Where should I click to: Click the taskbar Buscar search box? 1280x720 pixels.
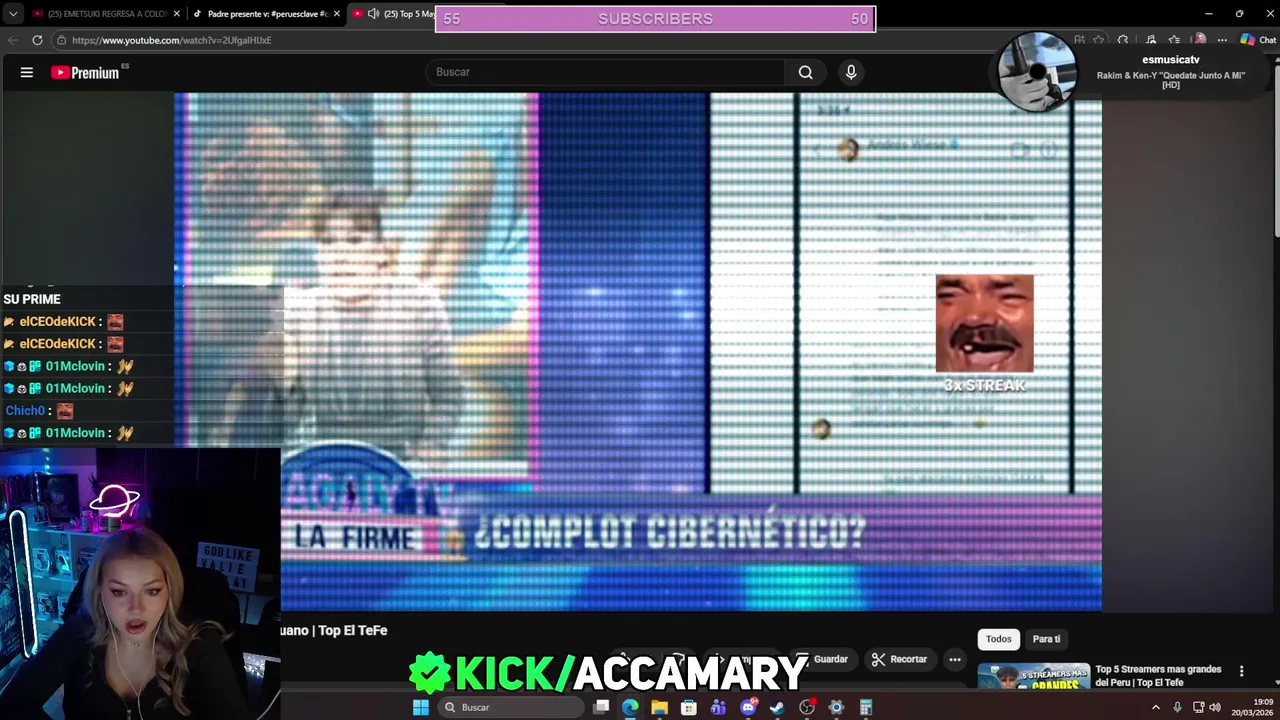coord(510,707)
